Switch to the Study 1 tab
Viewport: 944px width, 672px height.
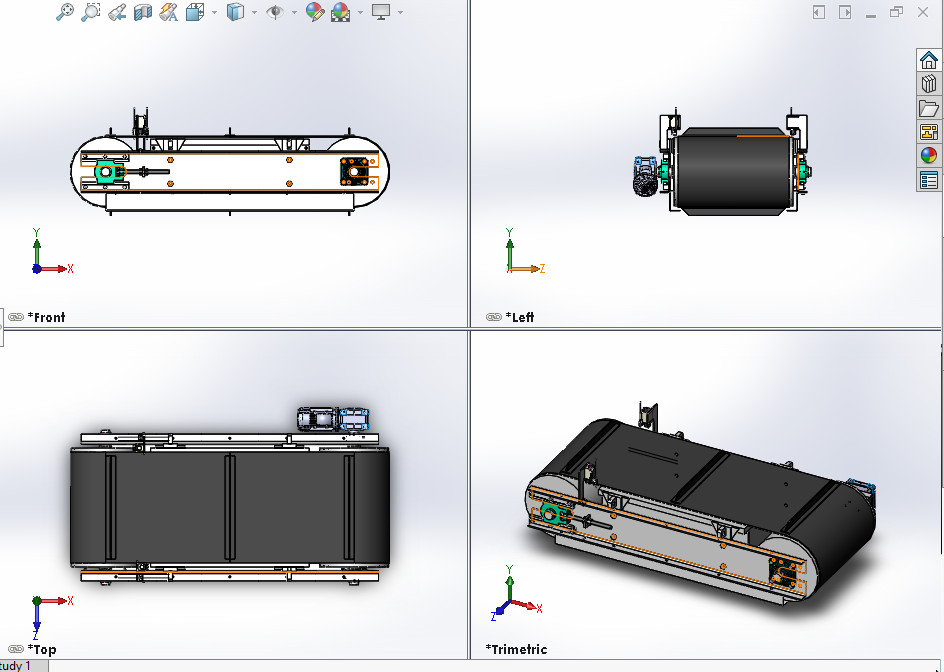click(18, 666)
